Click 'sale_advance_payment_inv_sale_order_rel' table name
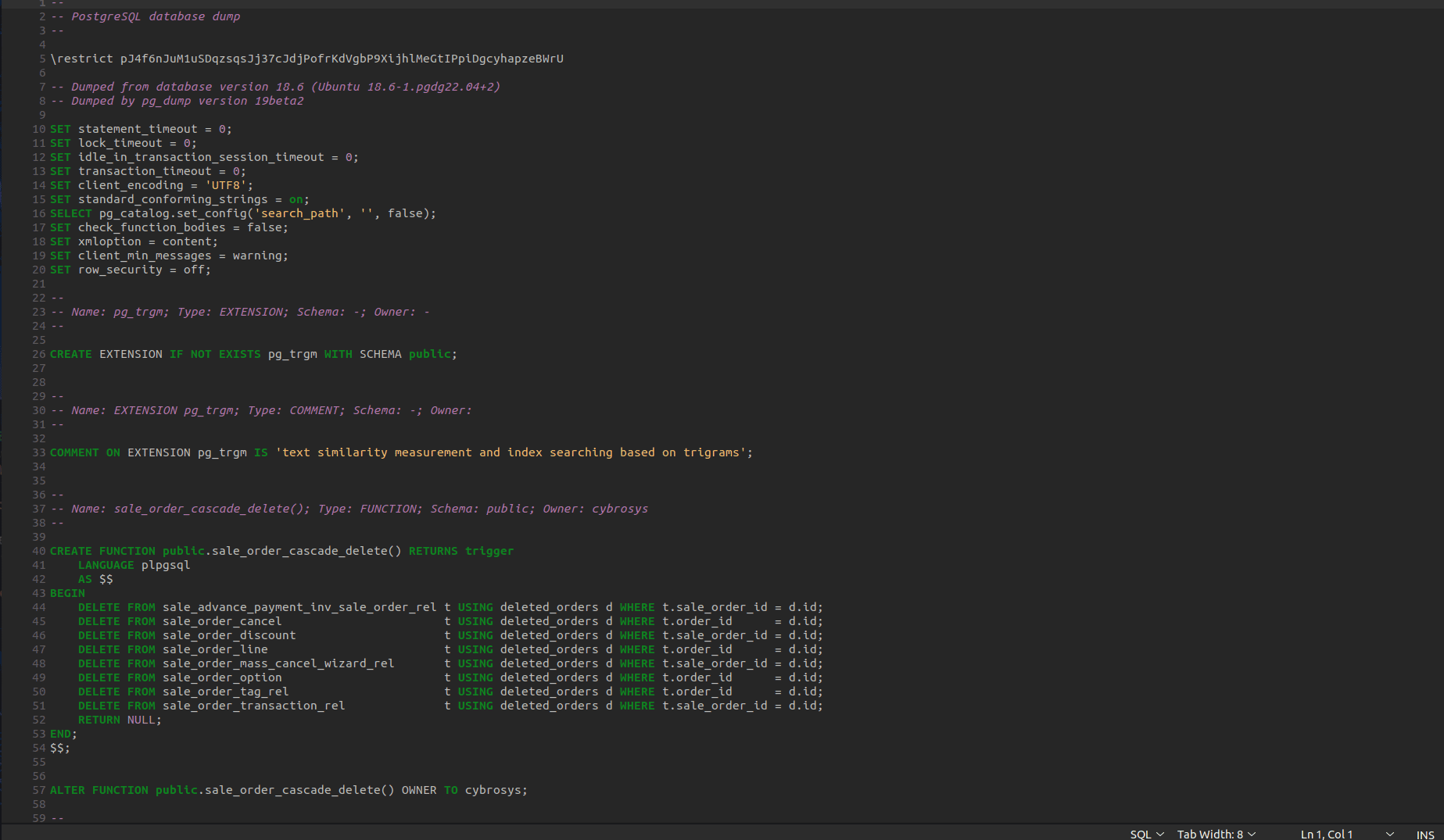Viewport: 1444px width, 840px height. point(299,607)
